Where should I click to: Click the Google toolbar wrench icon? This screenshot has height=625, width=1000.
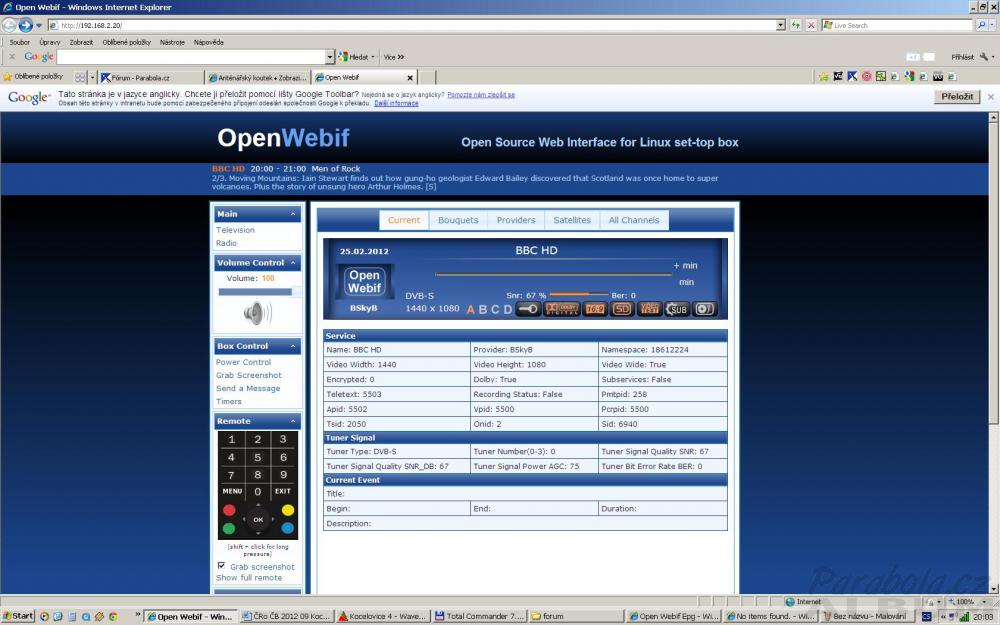click(x=984, y=57)
